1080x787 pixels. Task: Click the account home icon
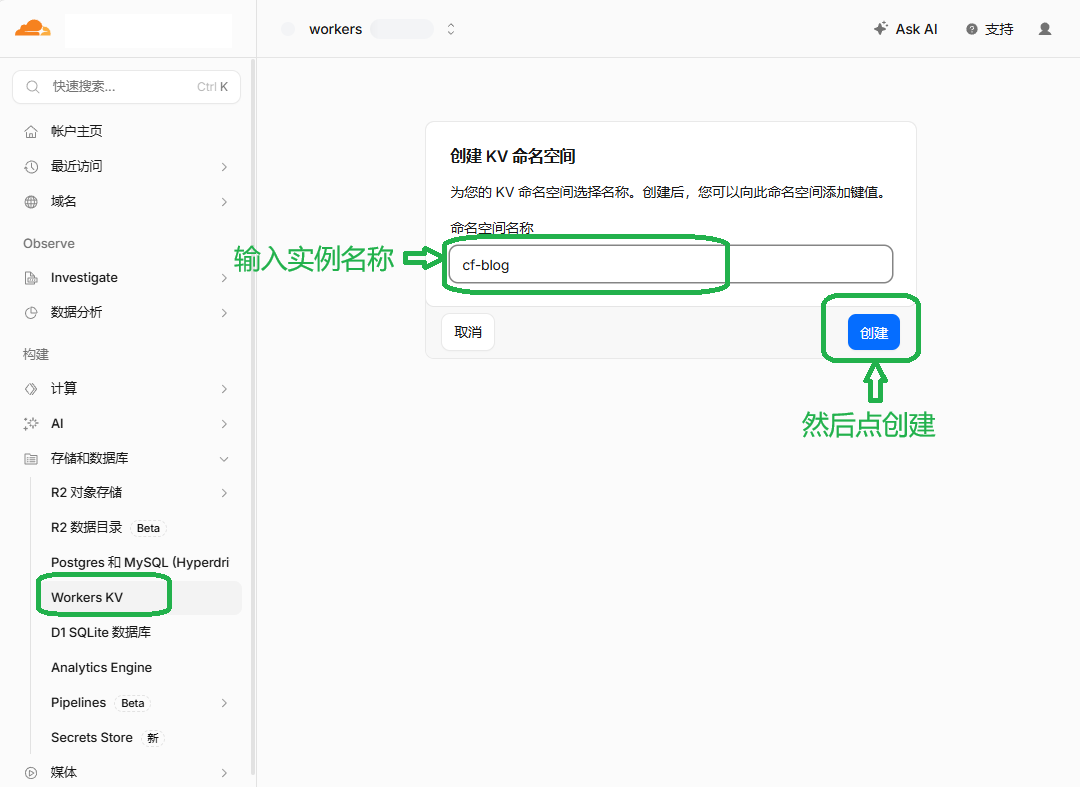coord(31,132)
